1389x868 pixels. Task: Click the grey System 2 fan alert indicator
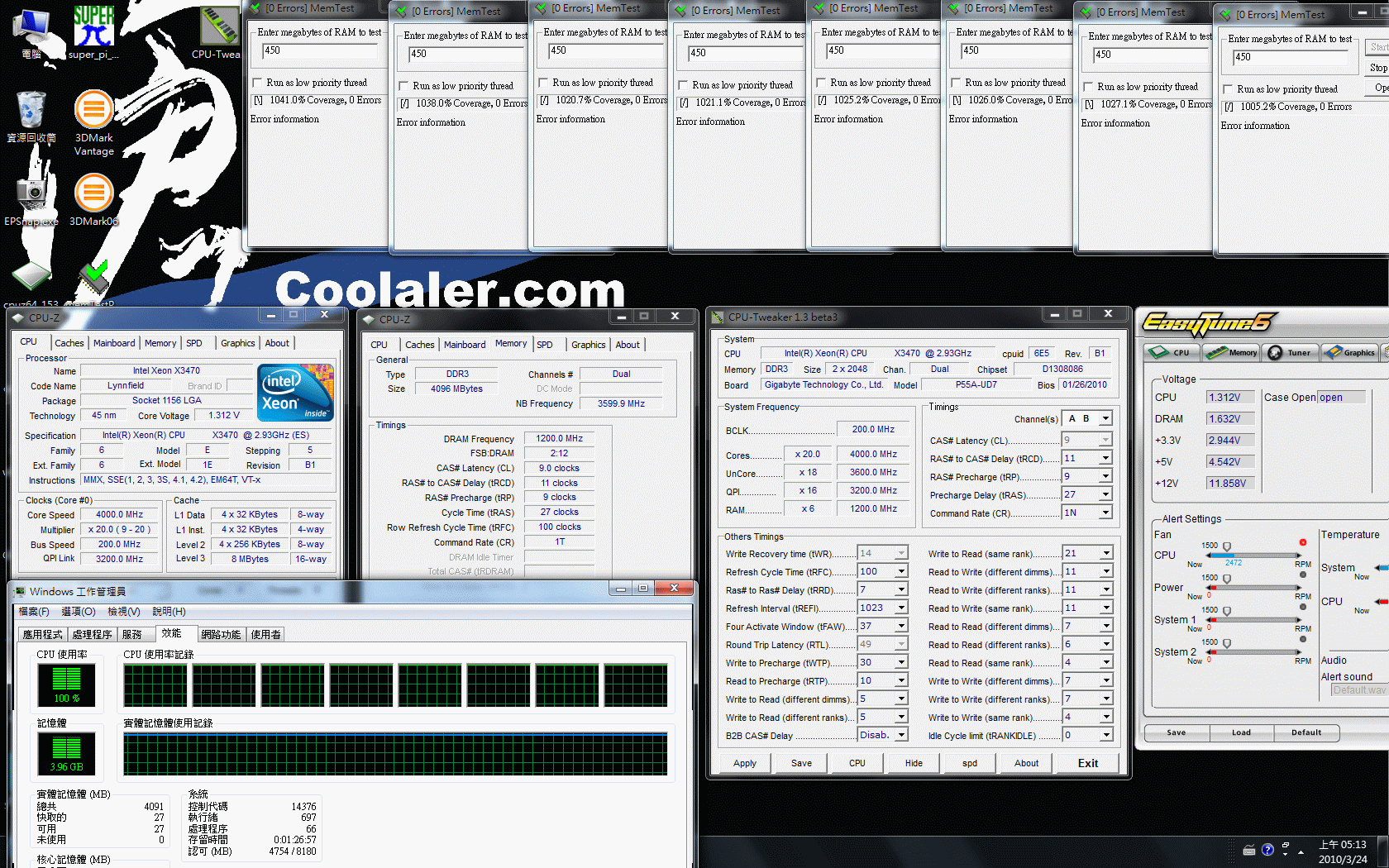(x=1303, y=639)
